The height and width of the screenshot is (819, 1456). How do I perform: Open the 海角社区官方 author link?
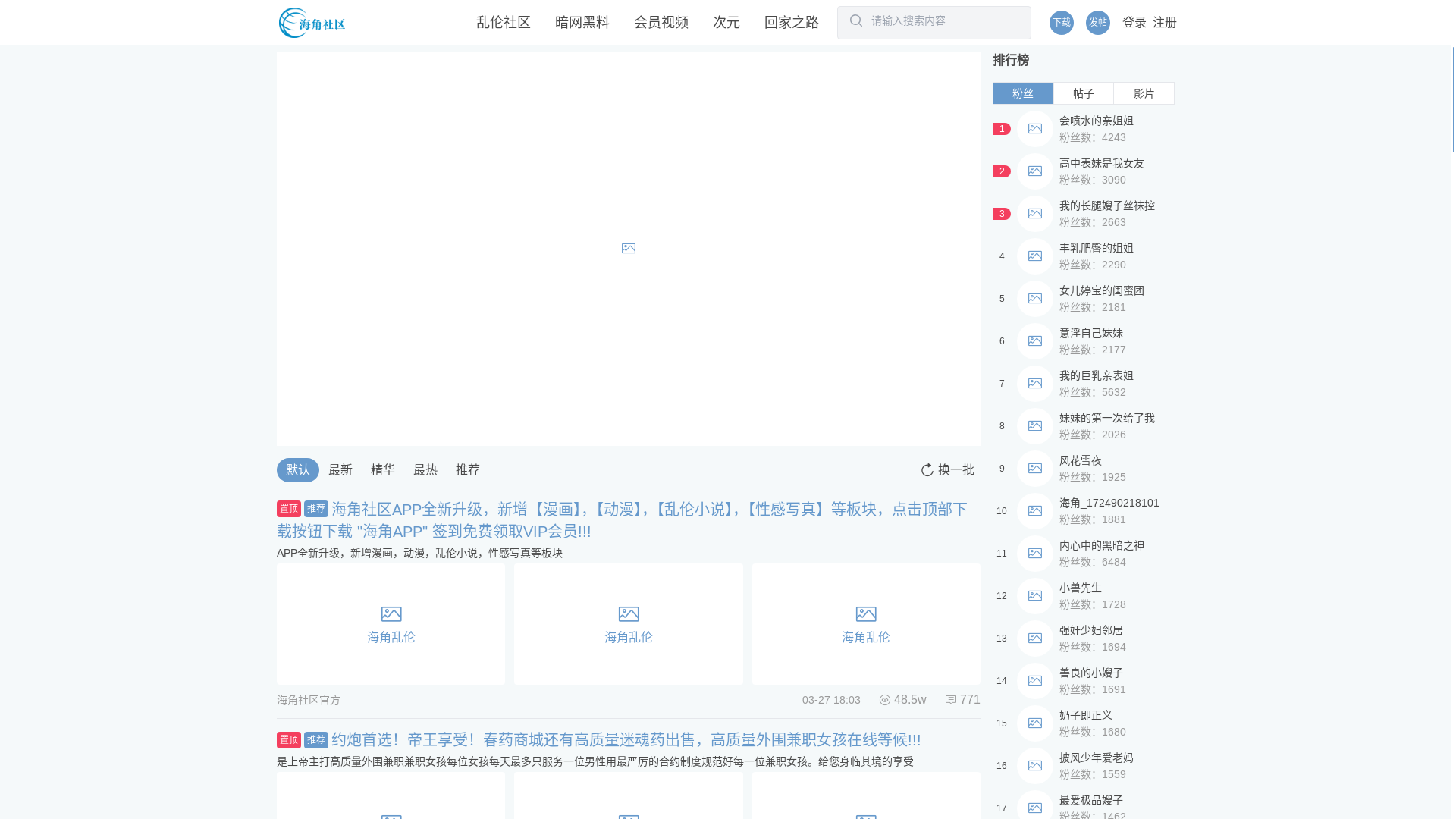pos(309,700)
